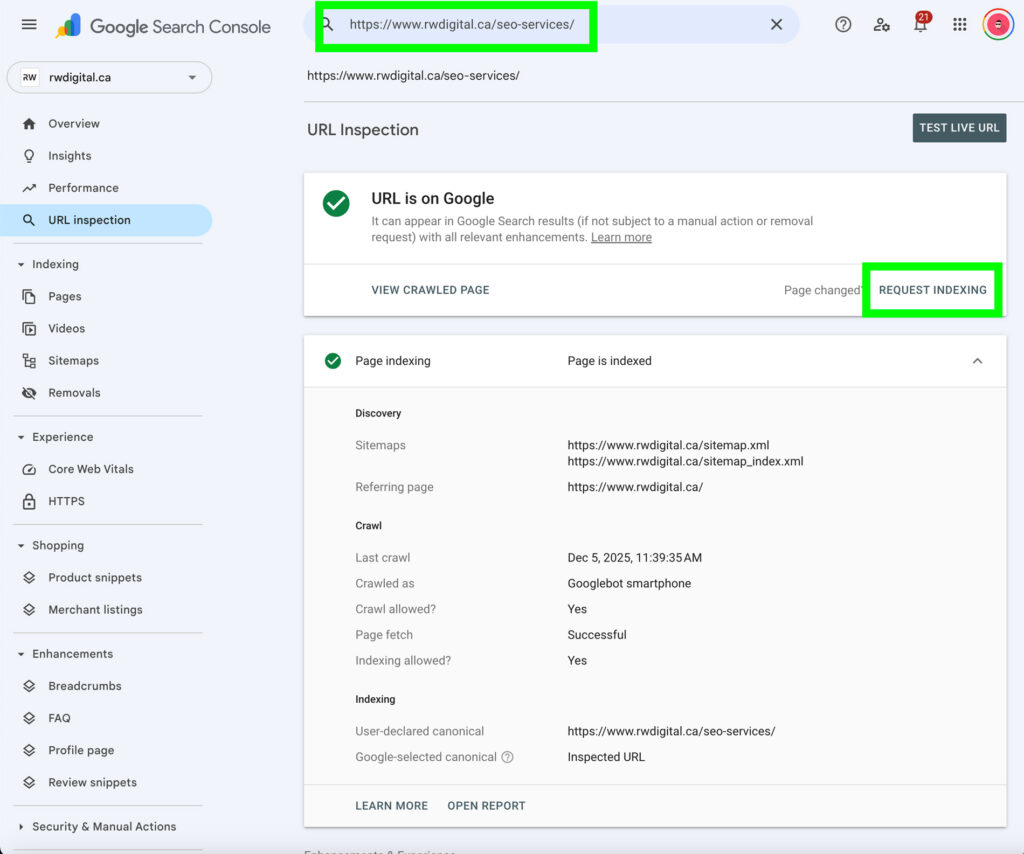The height and width of the screenshot is (854, 1024).
Task: Open Core Web Vitals in sidebar
Action: coord(90,469)
